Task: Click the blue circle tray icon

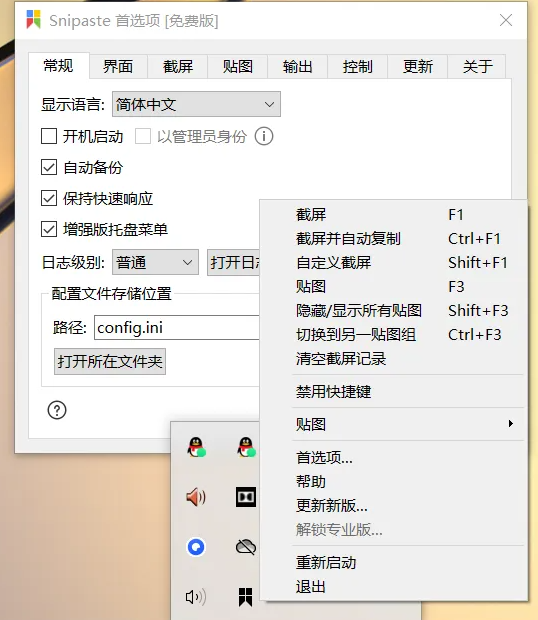Action: click(196, 547)
